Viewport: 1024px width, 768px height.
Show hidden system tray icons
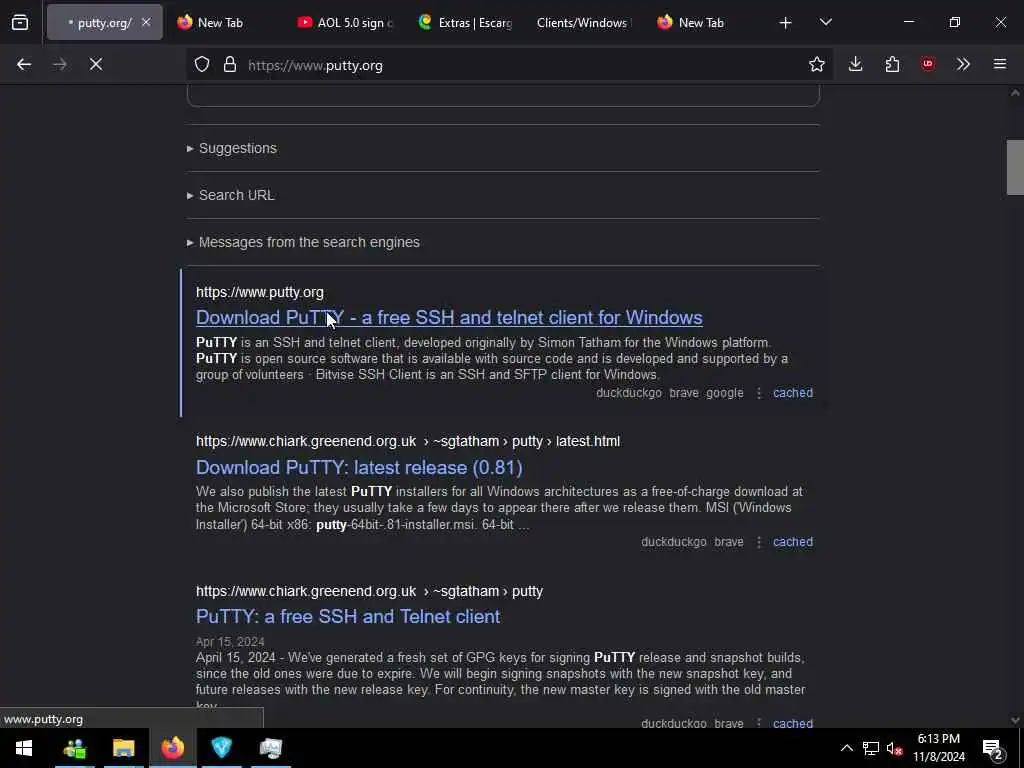coord(846,748)
